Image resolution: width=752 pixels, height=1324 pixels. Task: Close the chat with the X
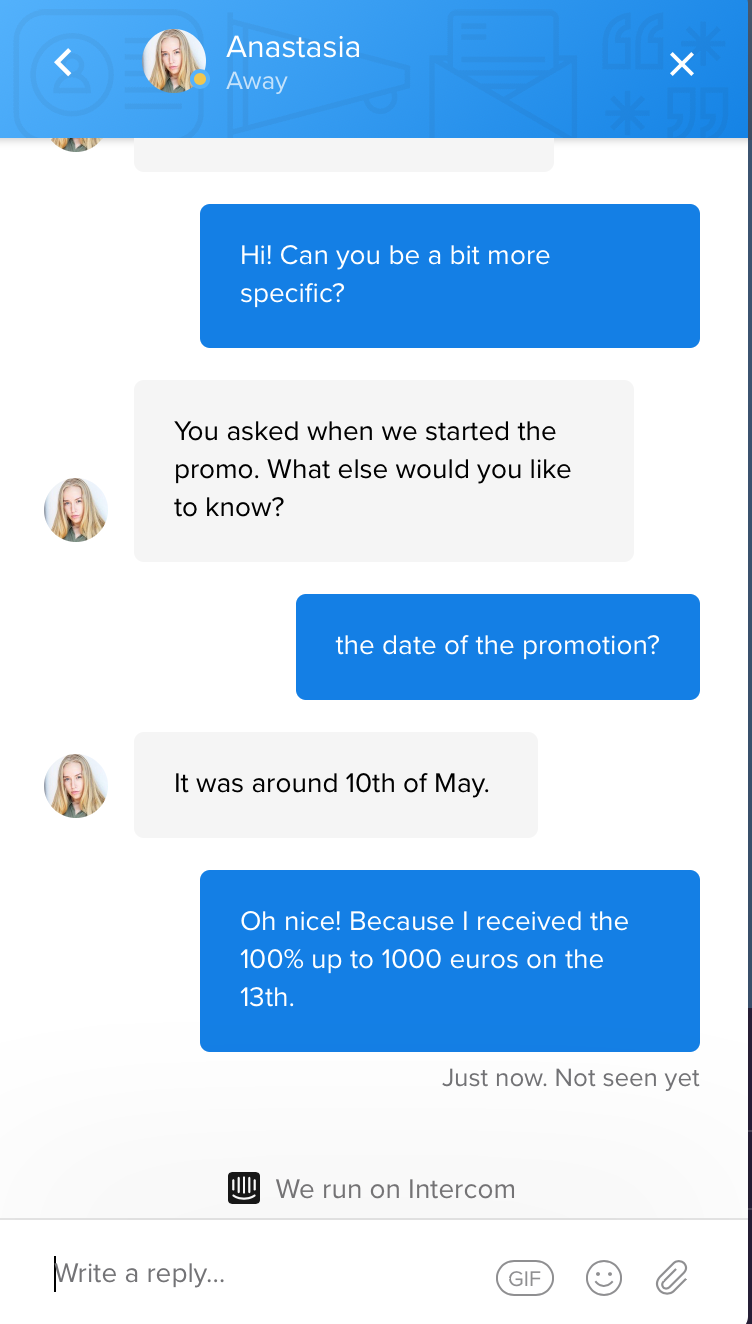point(682,65)
